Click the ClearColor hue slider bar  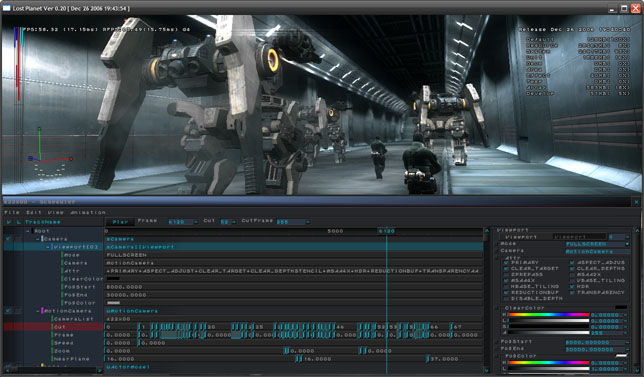click(549, 315)
